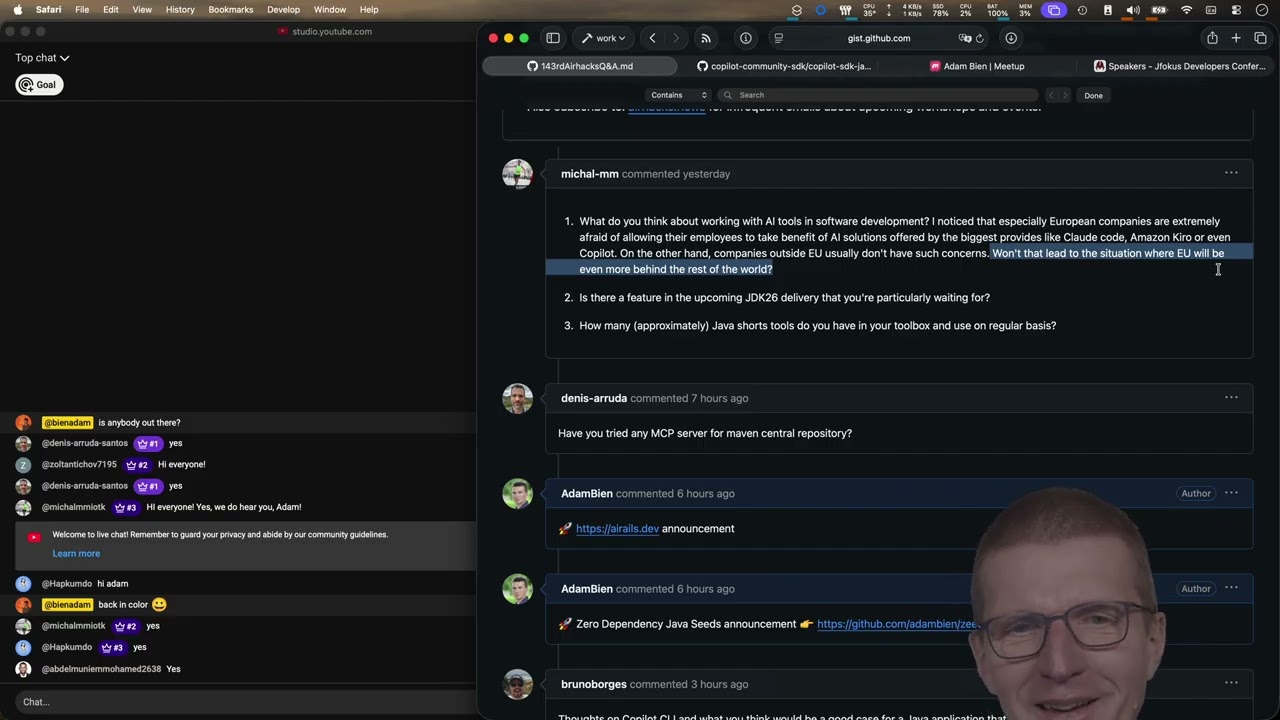Toggle the Safari sidebar icon

pos(553,38)
